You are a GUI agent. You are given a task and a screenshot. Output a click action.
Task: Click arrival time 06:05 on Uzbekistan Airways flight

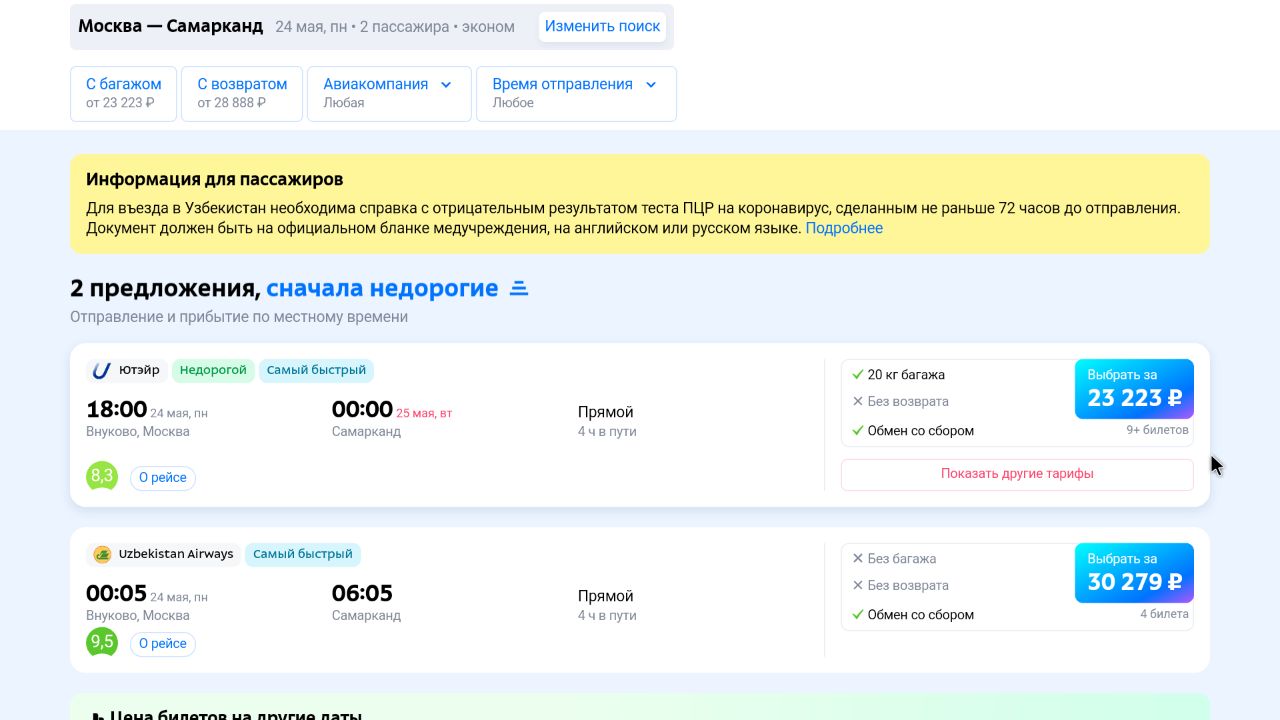point(362,594)
